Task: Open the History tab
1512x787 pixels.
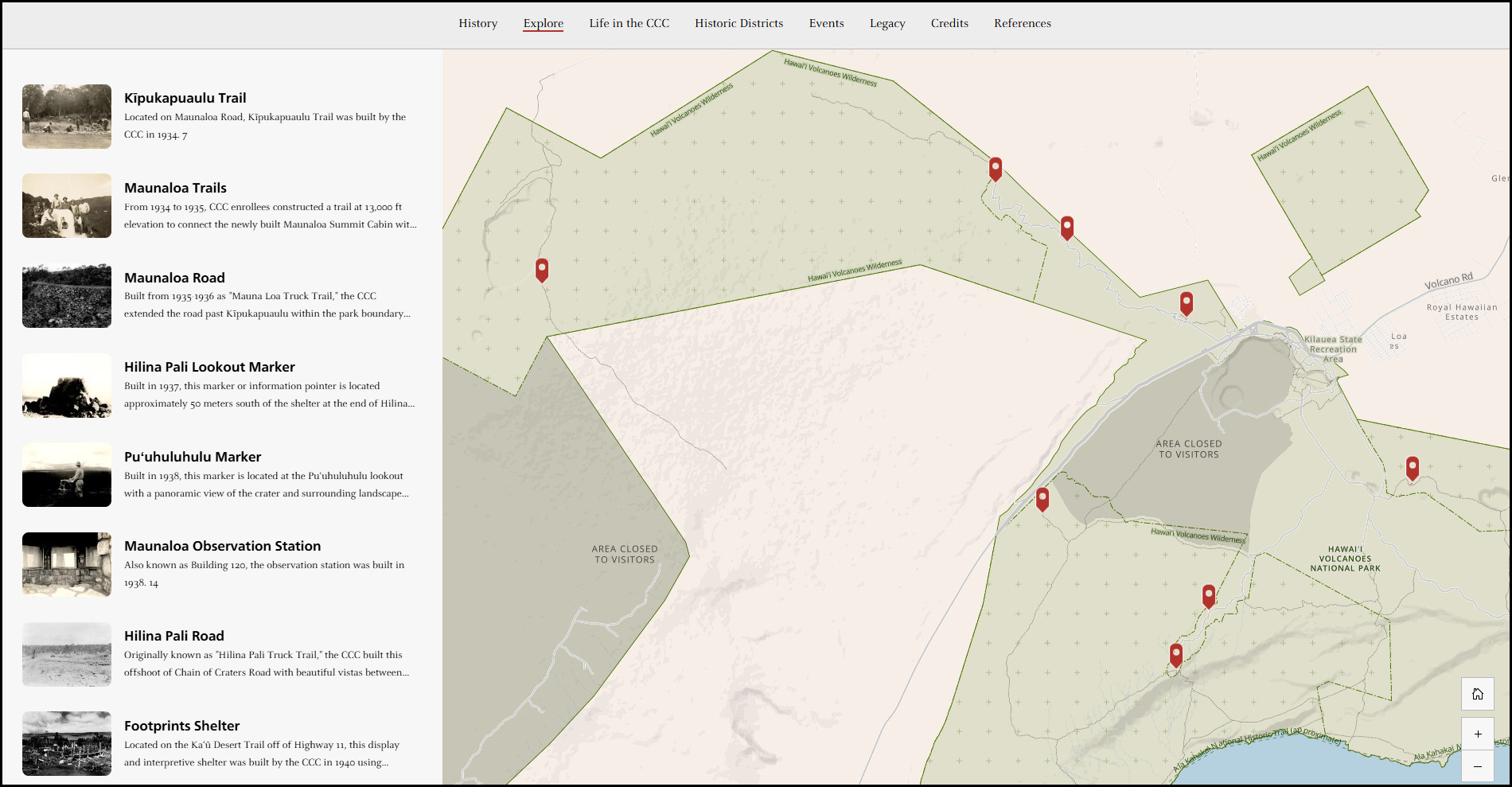Action: pyautogui.click(x=477, y=23)
